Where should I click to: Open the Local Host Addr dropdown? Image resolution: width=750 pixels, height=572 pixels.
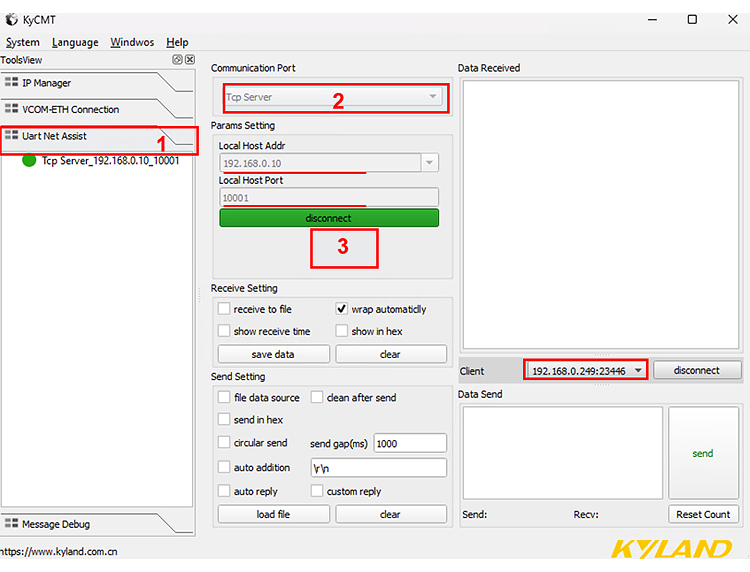(x=430, y=163)
